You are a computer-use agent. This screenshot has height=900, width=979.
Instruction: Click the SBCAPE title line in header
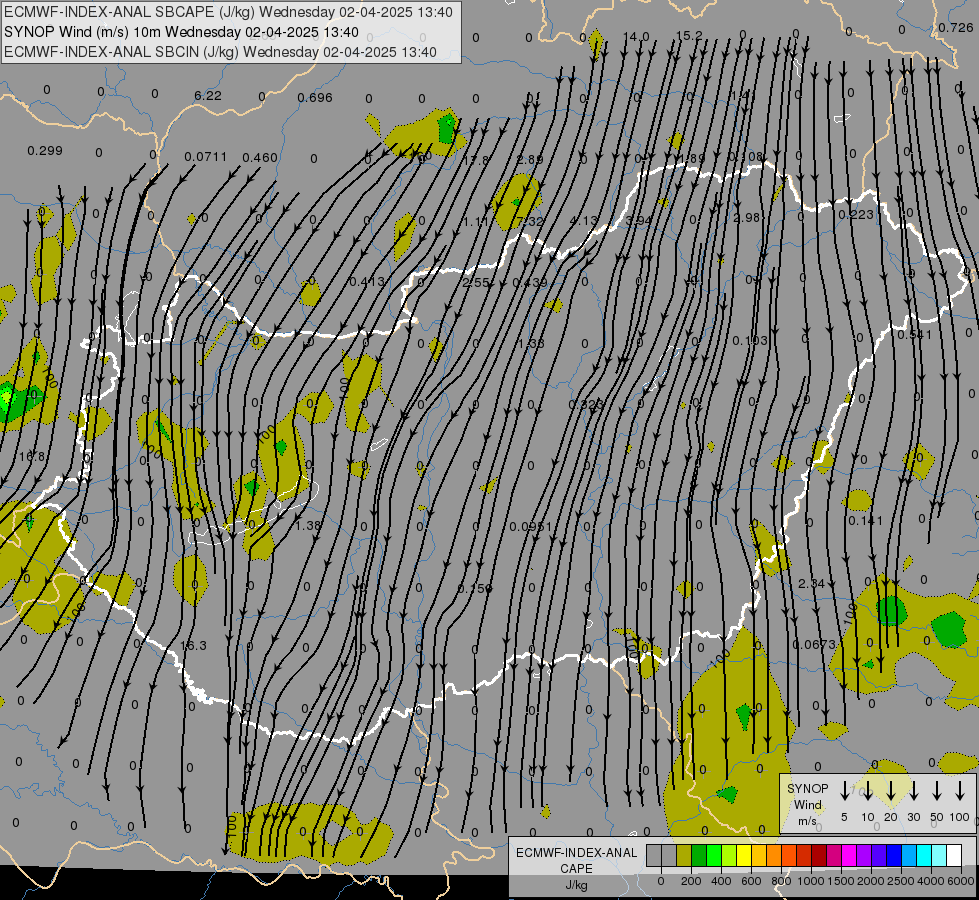click(x=228, y=12)
